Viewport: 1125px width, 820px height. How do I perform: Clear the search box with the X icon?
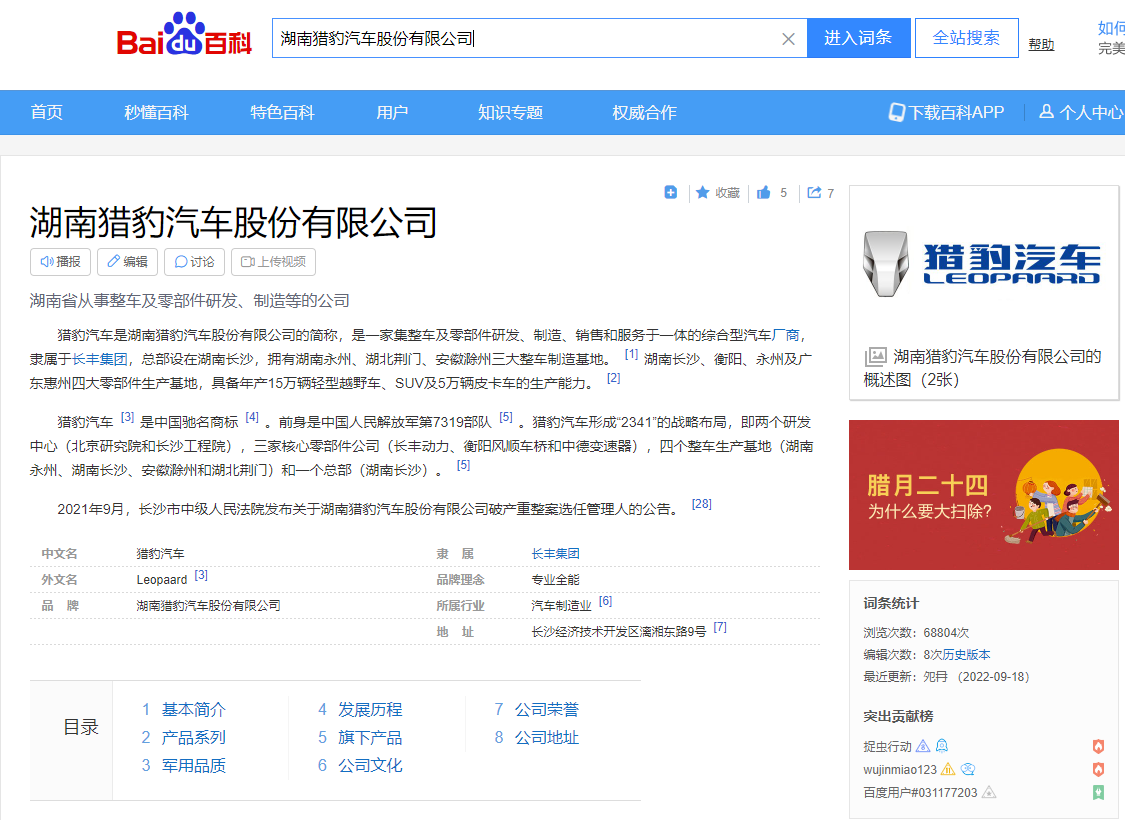point(788,39)
